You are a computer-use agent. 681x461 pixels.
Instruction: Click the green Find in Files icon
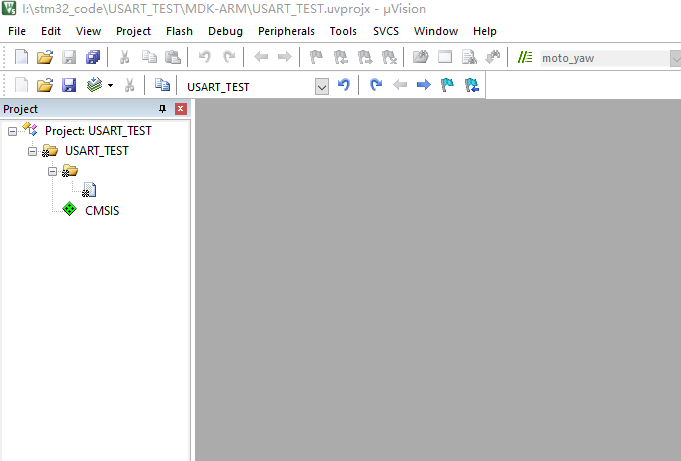526,58
